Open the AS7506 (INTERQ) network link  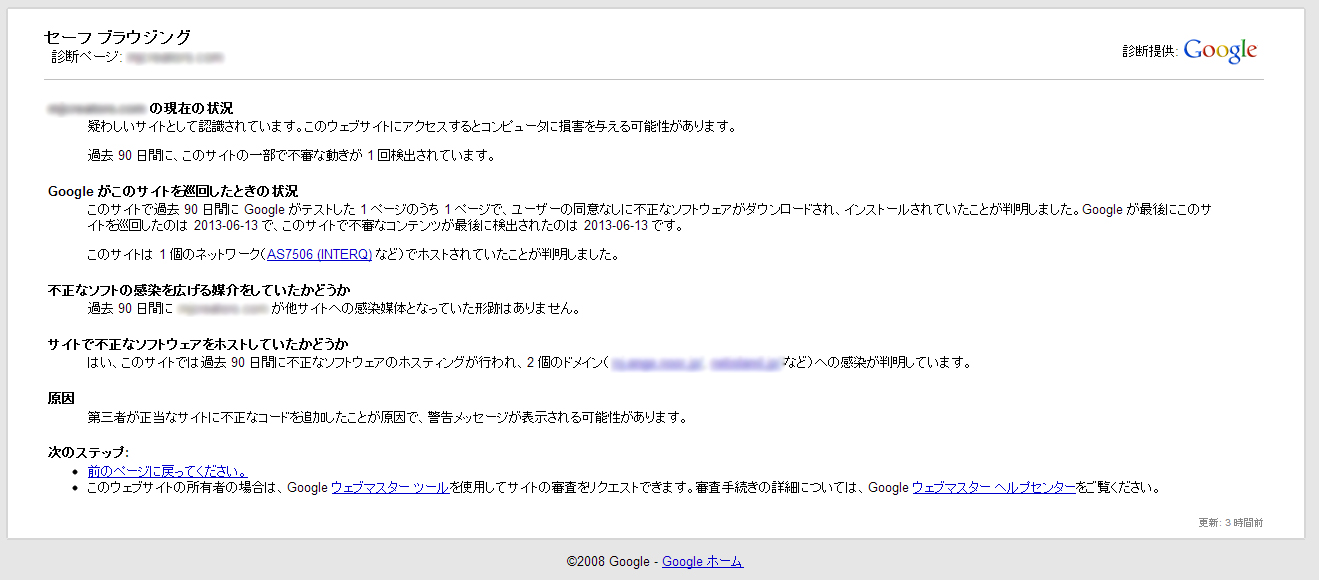(319, 255)
